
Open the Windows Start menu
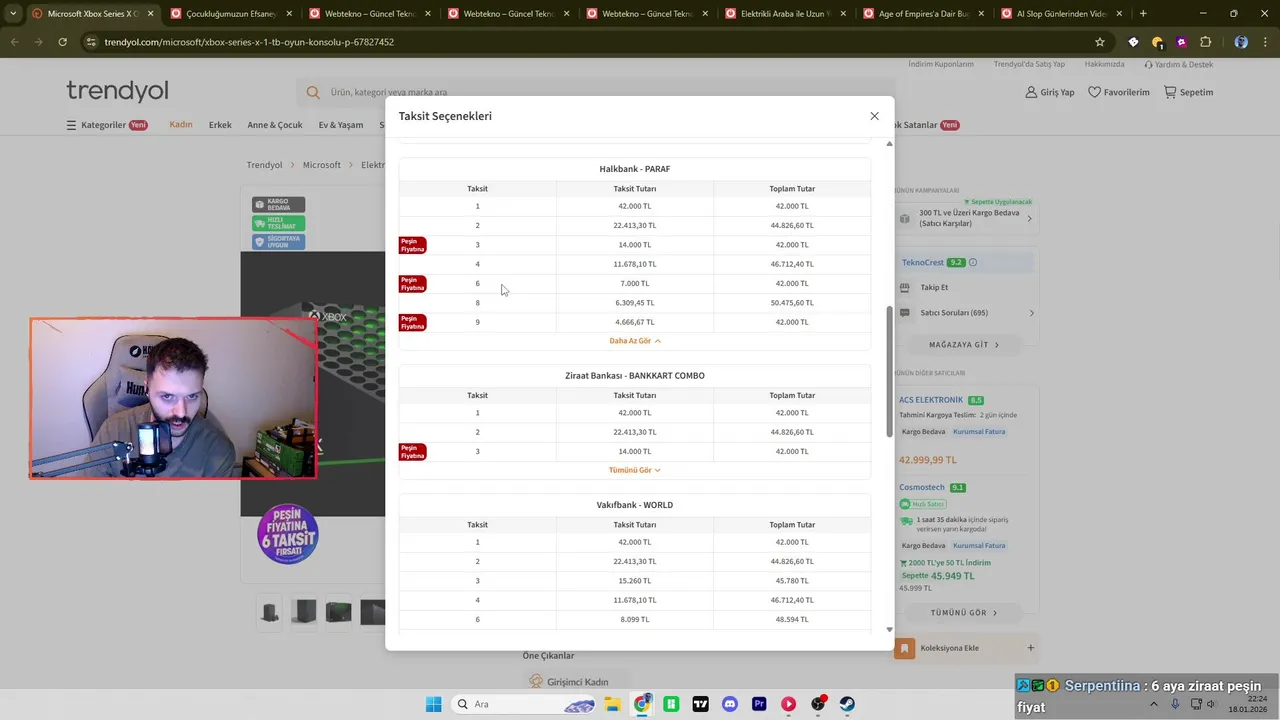pos(434,704)
